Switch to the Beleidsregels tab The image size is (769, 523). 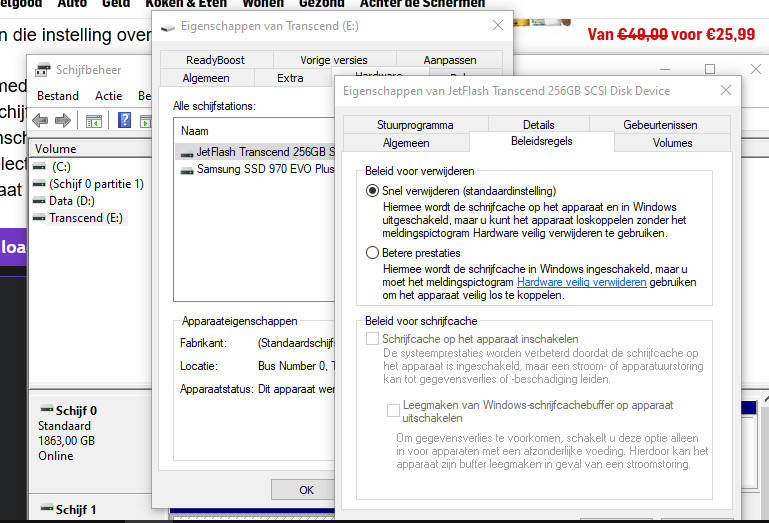(541, 141)
